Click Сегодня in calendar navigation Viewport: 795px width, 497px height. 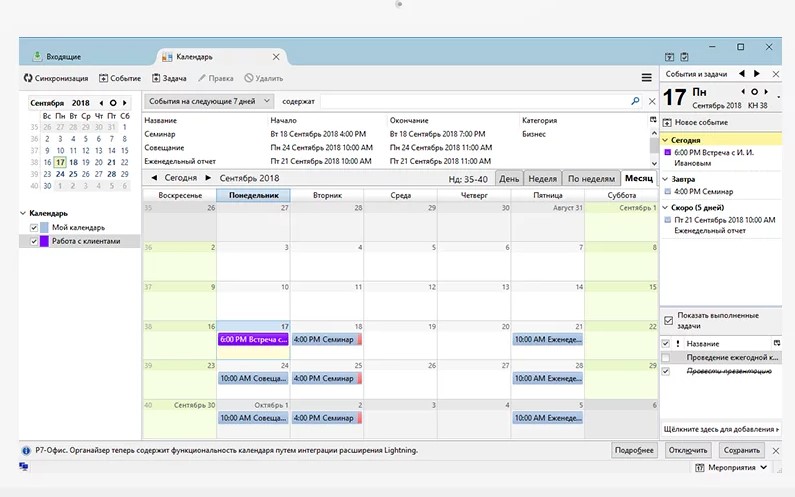click(x=180, y=178)
